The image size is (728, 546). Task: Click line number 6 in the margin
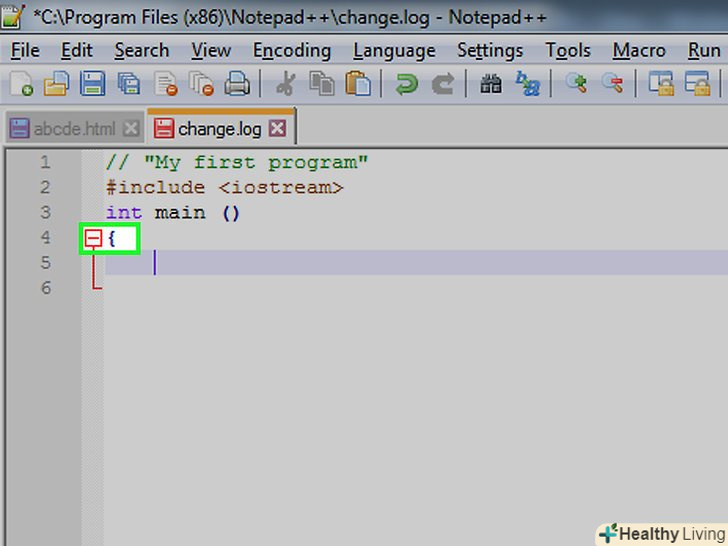point(45,288)
